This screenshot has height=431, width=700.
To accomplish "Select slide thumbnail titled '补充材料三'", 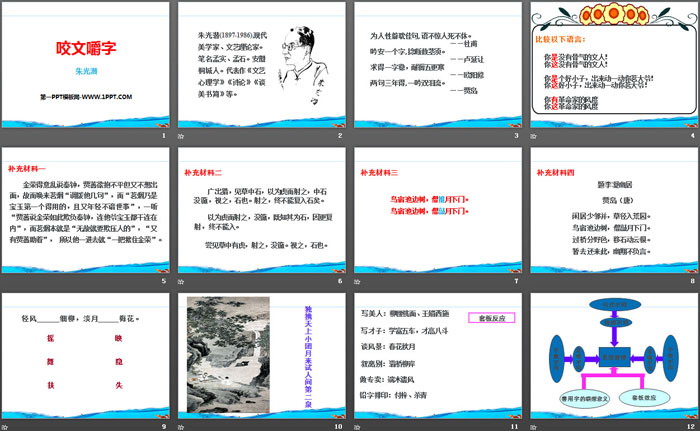I will 438,210.
